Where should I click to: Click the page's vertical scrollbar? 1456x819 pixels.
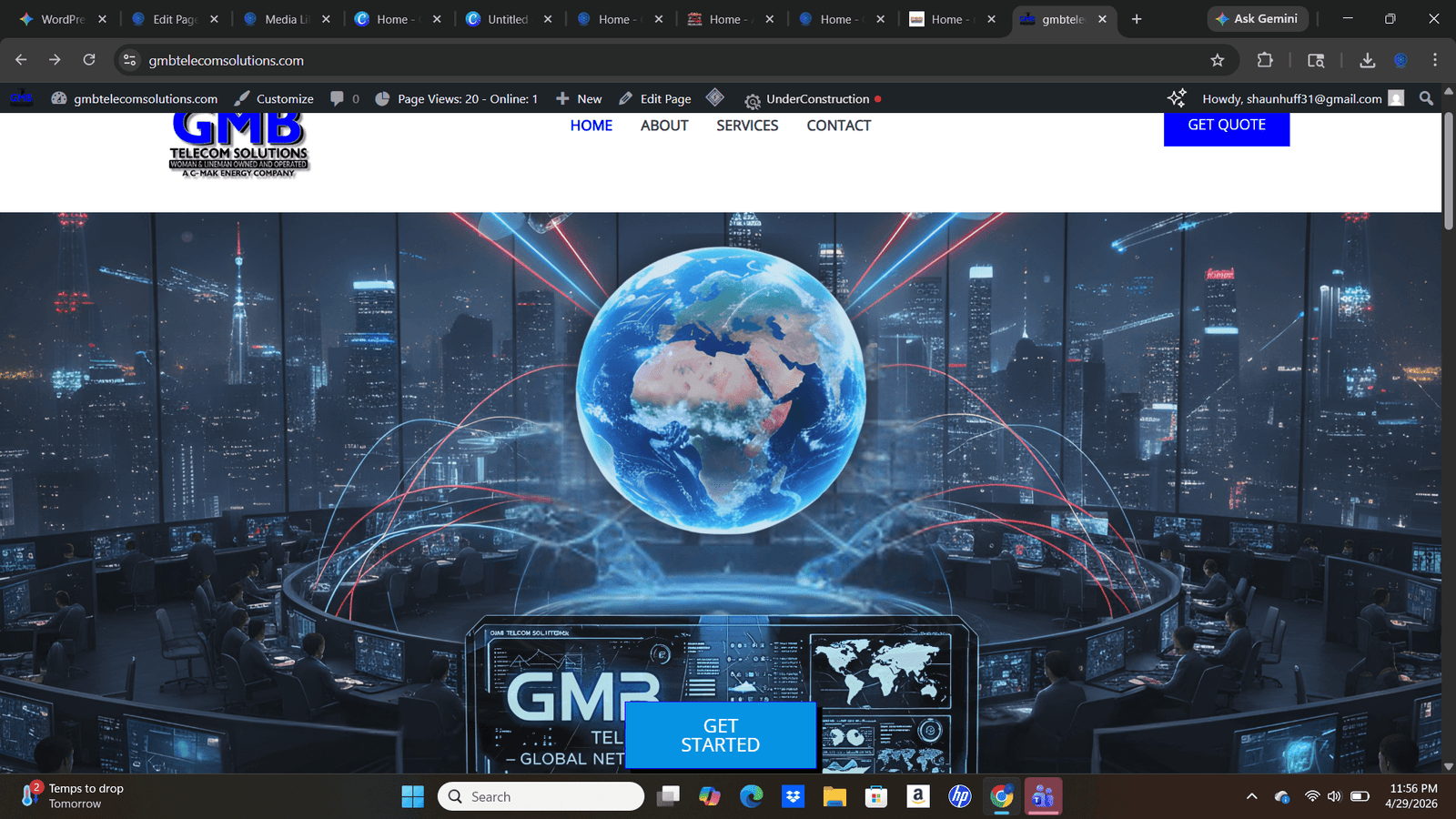[x=1449, y=173]
